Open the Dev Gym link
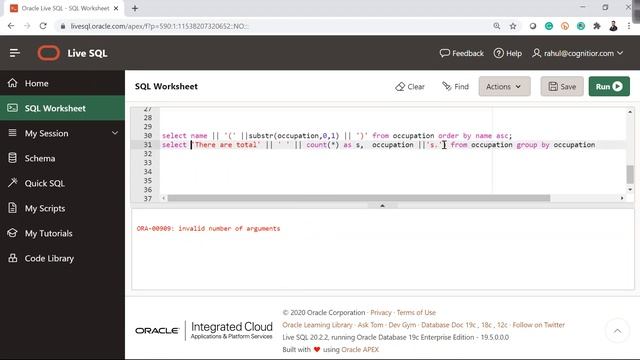Screen dimensions: 640x360 pyautogui.click(x=402, y=325)
